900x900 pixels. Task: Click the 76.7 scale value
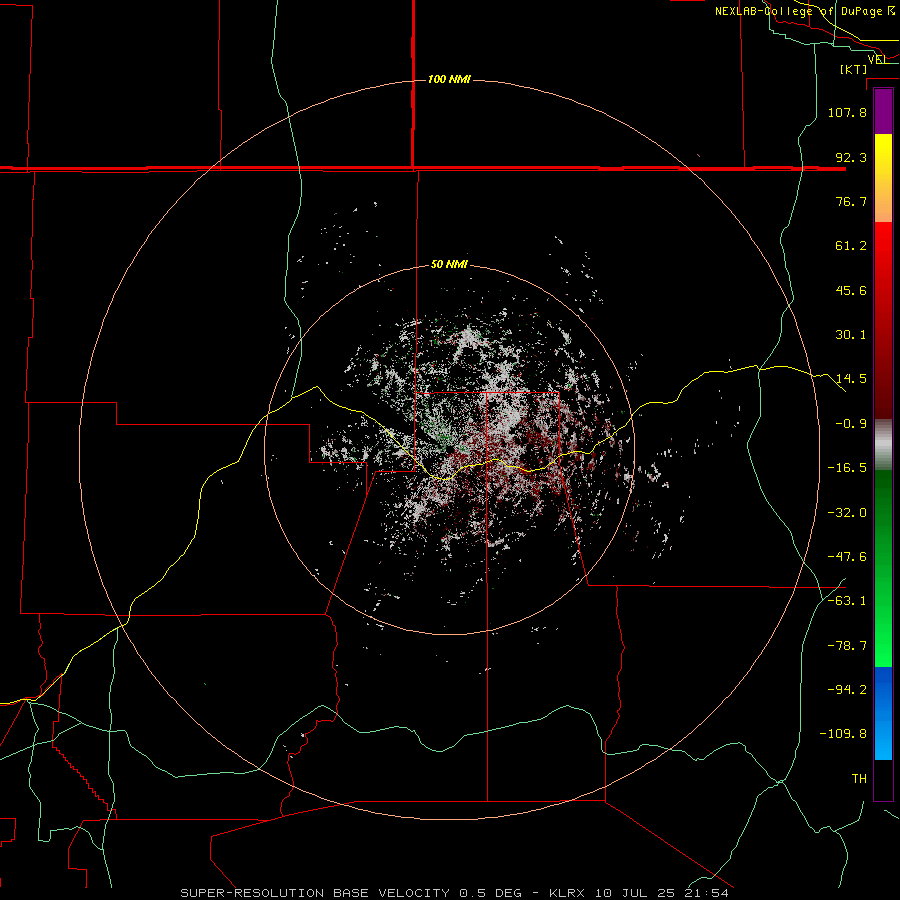click(851, 201)
